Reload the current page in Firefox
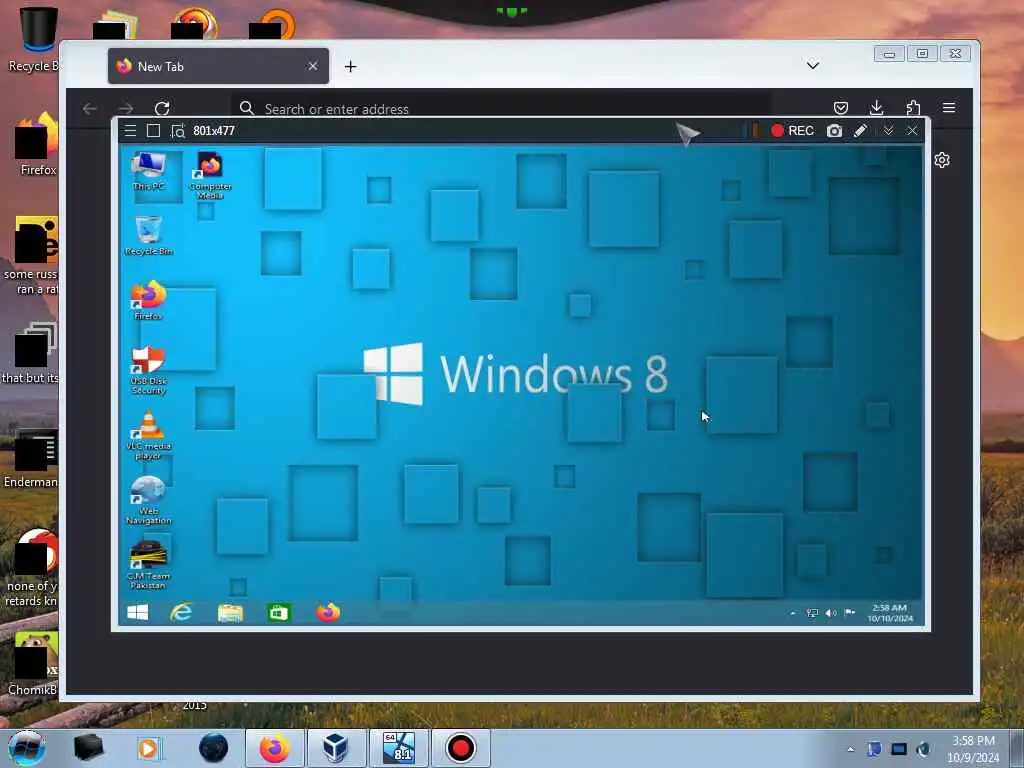Viewport: 1024px width, 768px height. click(162, 108)
